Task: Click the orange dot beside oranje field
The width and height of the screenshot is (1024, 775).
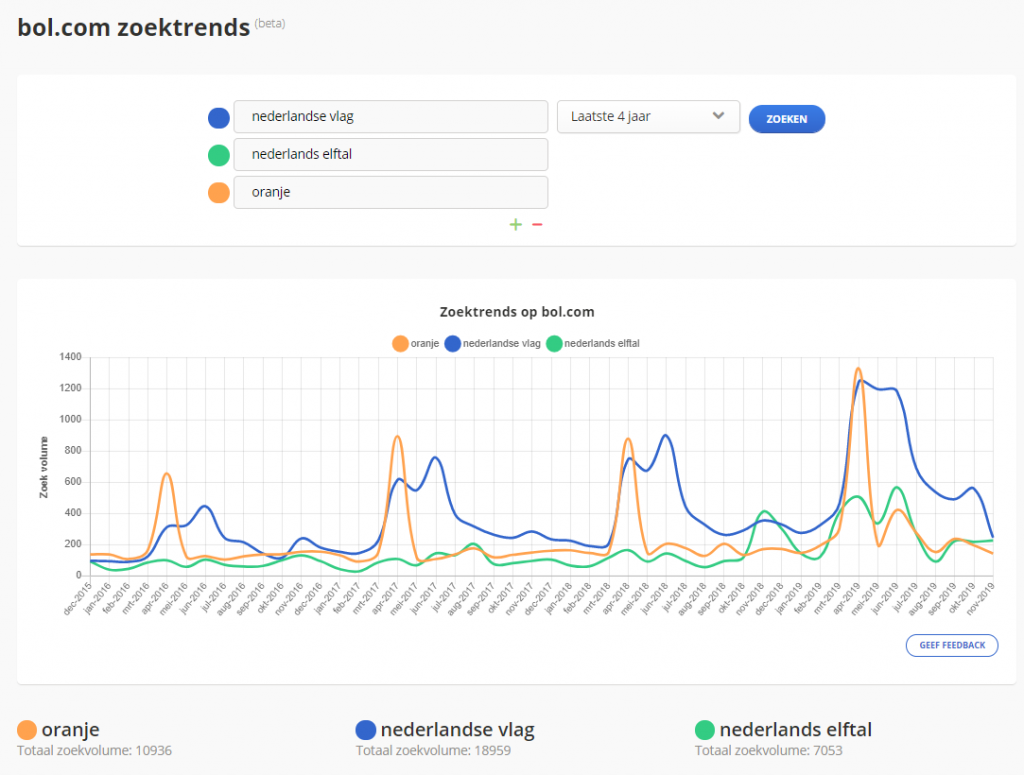Action: pyautogui.click(x=219, y=193)
